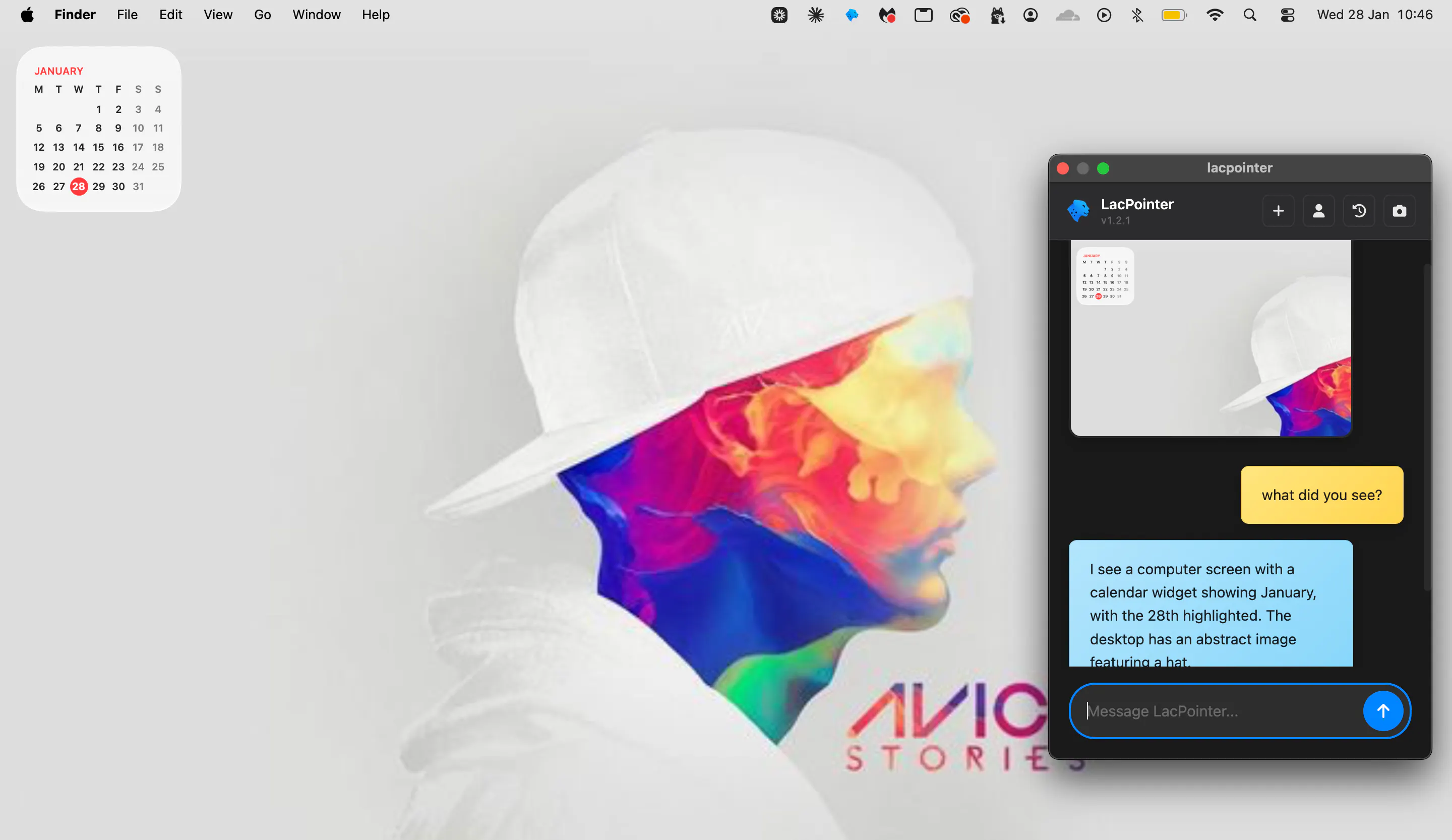Open the Go menu
The width and height of the screenshot is (1452, 840).
click(262, 15)
